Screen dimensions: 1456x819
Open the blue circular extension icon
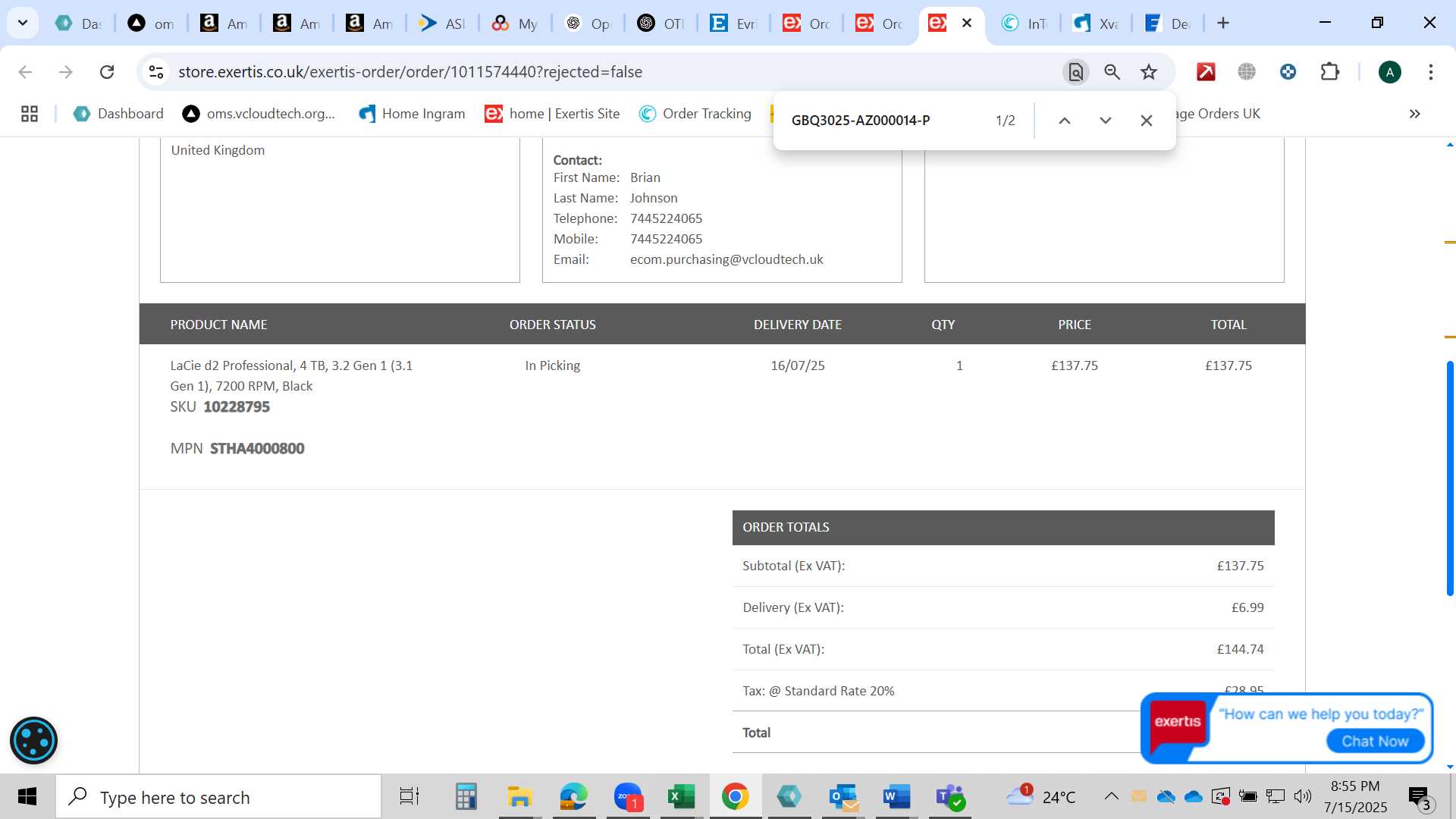(x=1288, y=72)
